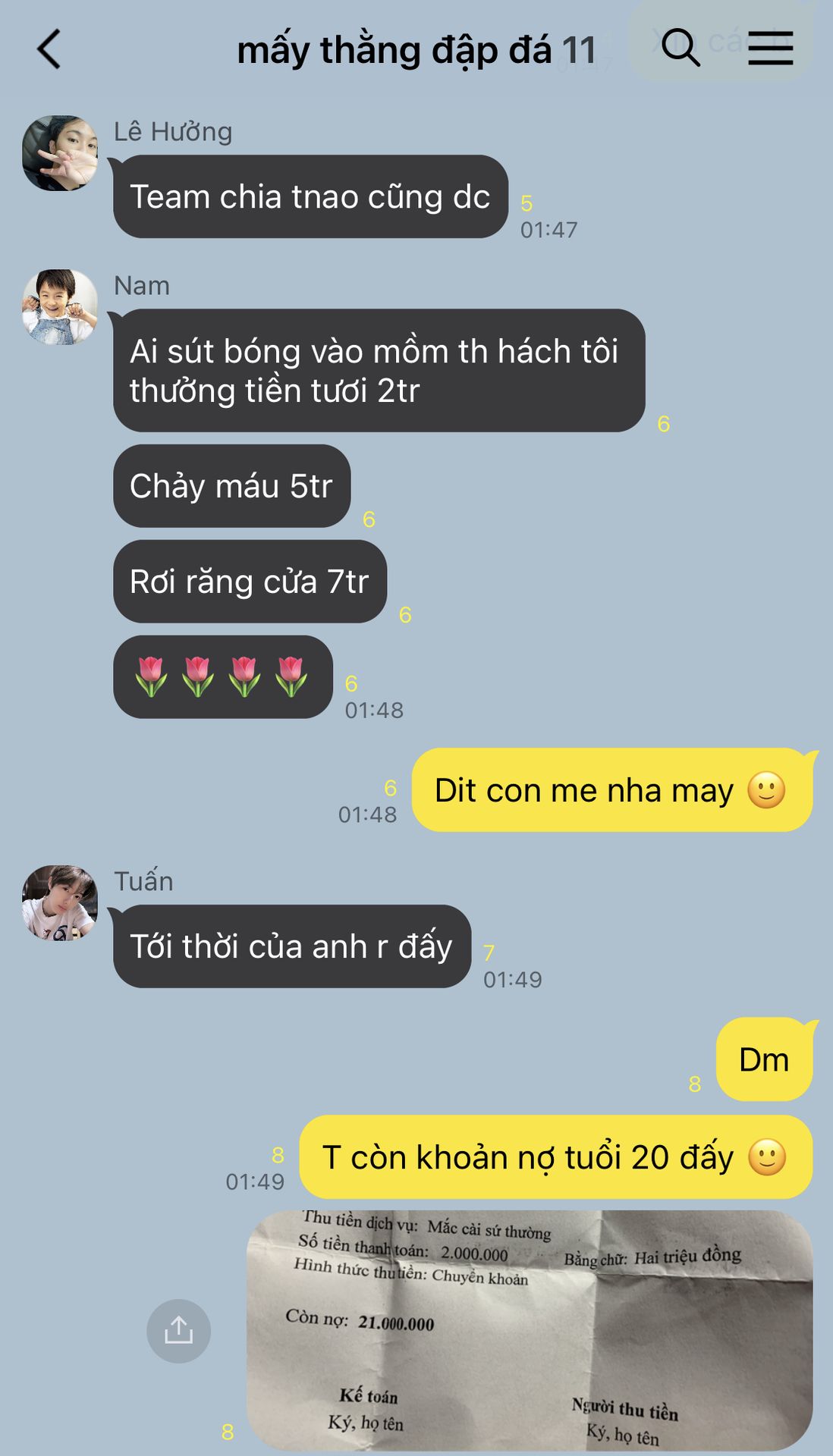833x1456 pixels.
Task: Open the receipt photo thumbnail
Action: (530, 1331)
